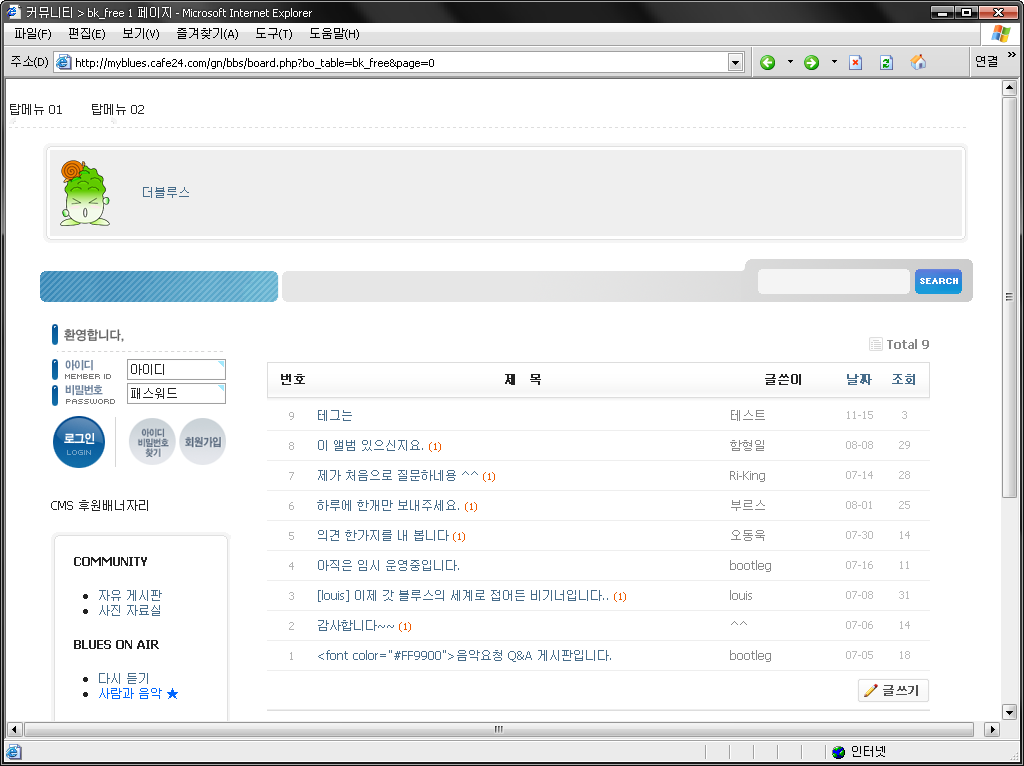The width and height of the screenshot is (1024, 766).
Task: Open post 아직은 임시 운영중입니다.
Action: click(x=389, y=566)
